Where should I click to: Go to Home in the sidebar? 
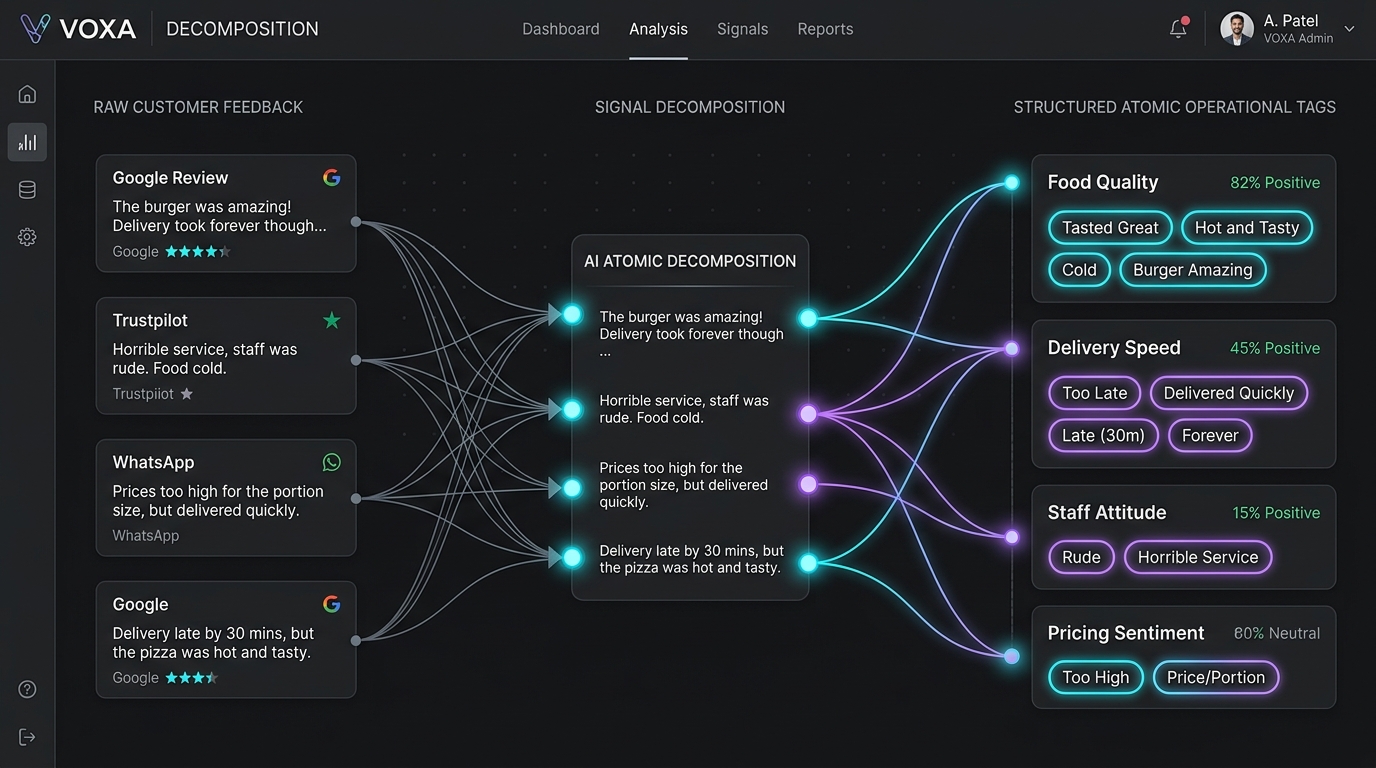27,94
